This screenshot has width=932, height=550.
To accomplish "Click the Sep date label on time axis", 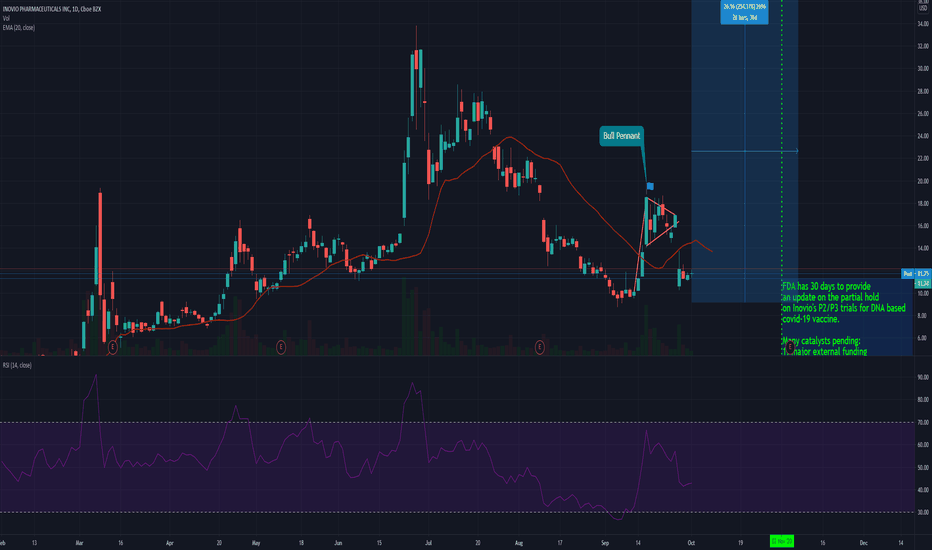I will pyautogui.click(x=604, y=543).
